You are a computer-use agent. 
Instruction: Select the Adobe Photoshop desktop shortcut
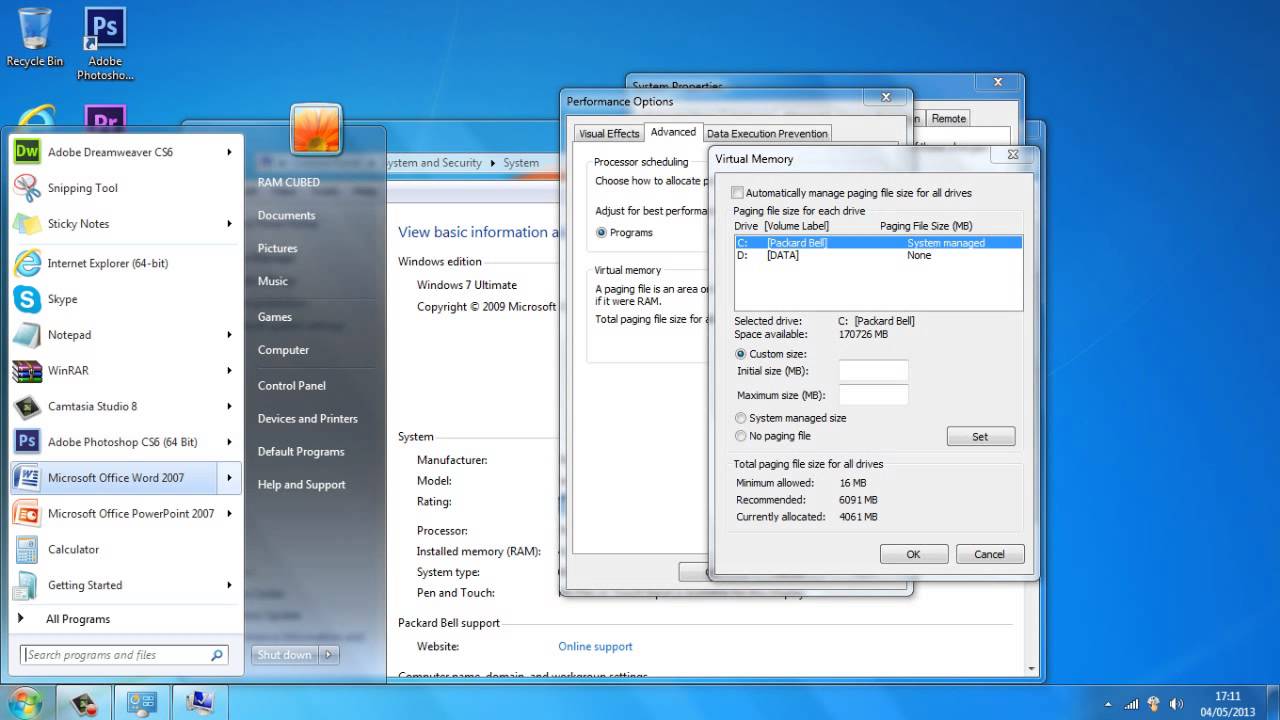coord(105,45)
